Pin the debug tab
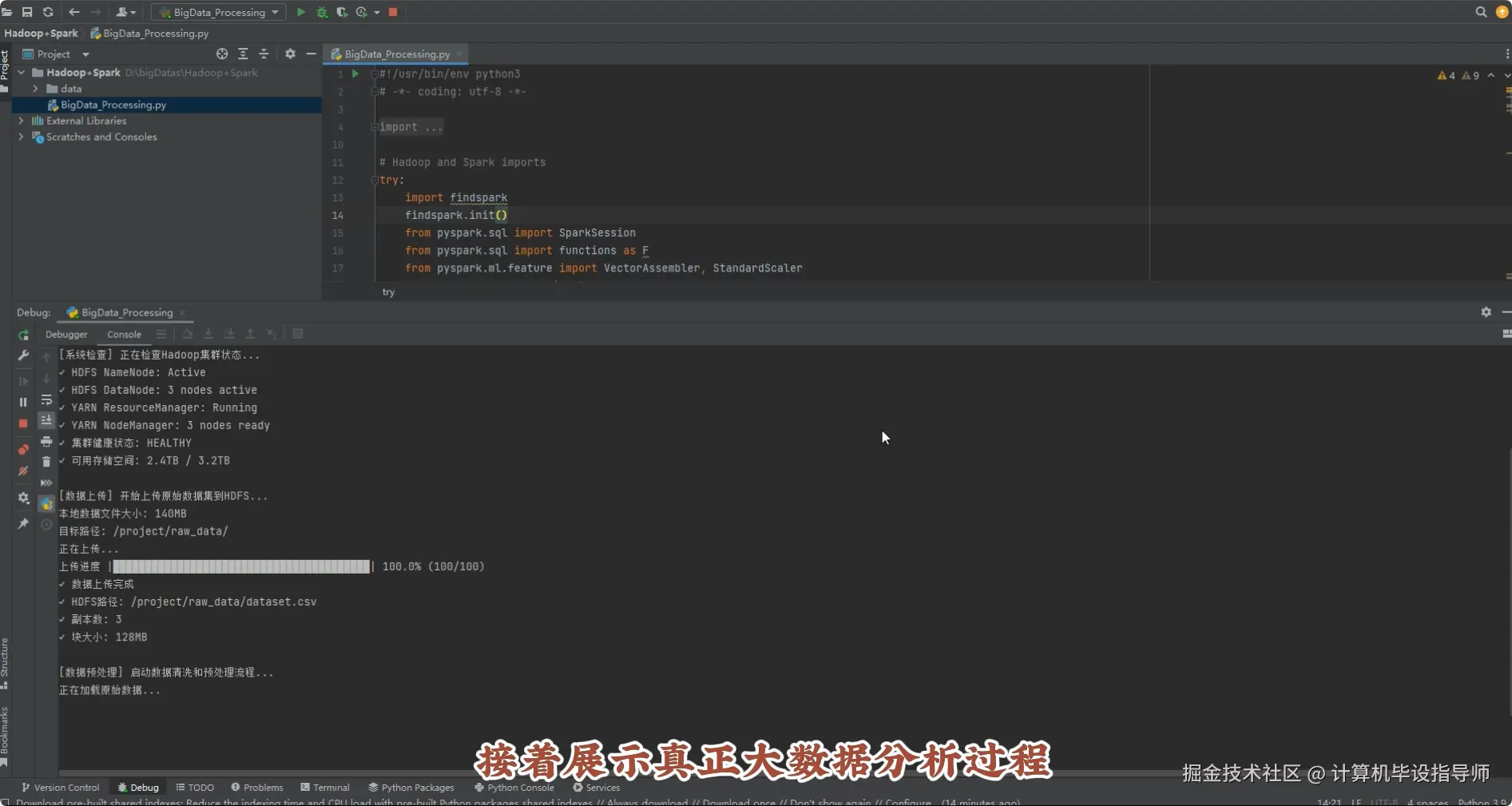The height and width of the screenshot is (806, 1512). coord(23,523)
